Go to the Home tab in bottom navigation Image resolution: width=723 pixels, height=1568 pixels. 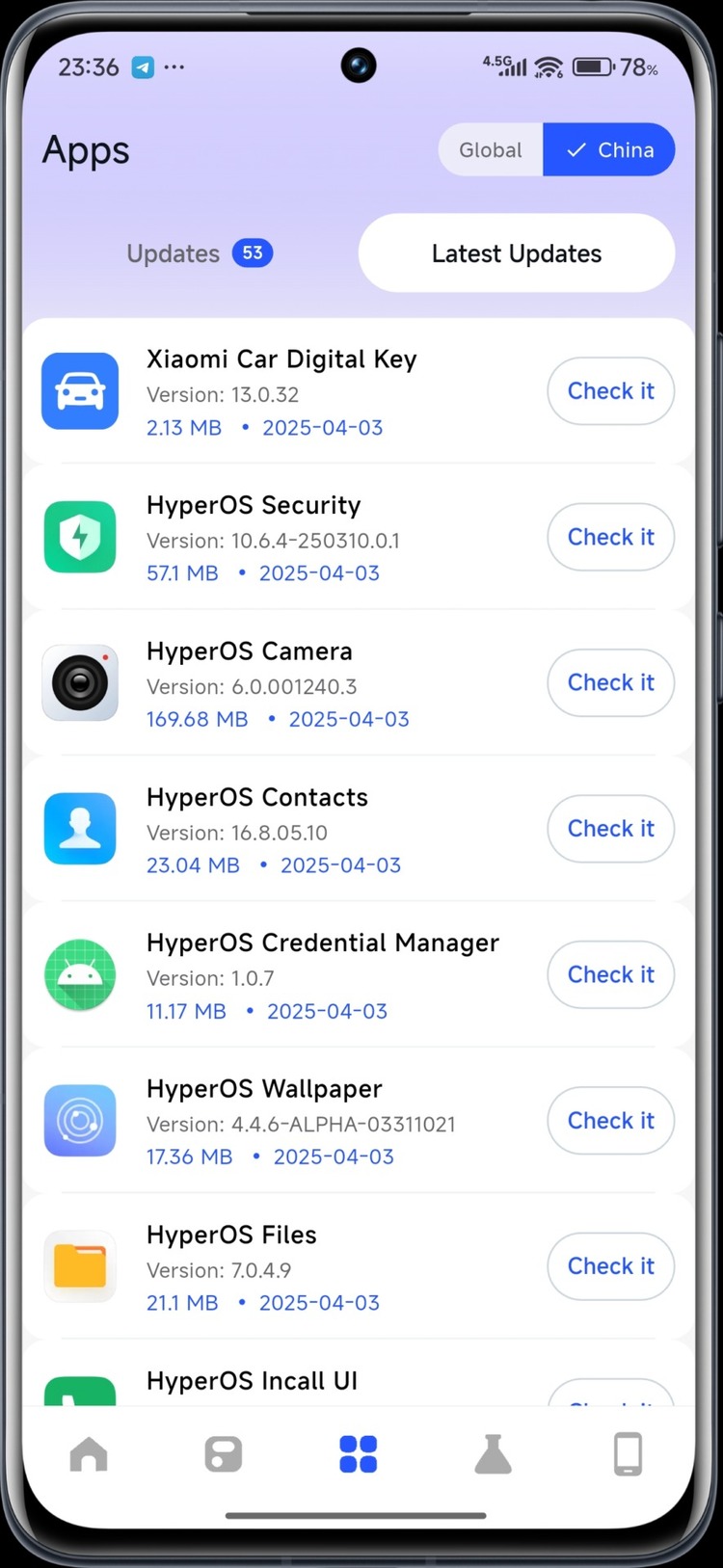tap(89, 1454)
